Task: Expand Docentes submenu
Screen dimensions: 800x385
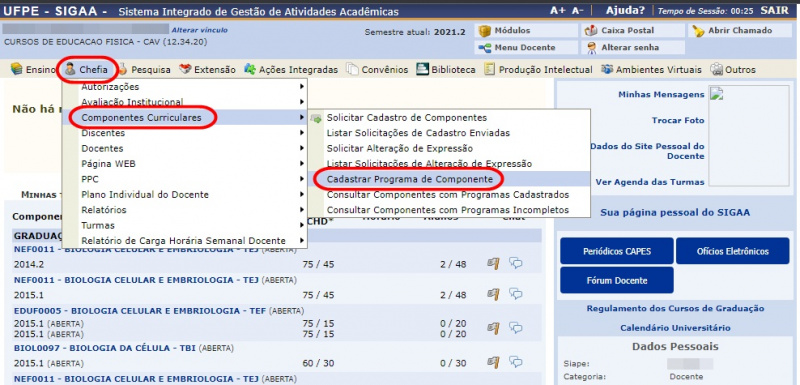Action: [x=185, y=148]
